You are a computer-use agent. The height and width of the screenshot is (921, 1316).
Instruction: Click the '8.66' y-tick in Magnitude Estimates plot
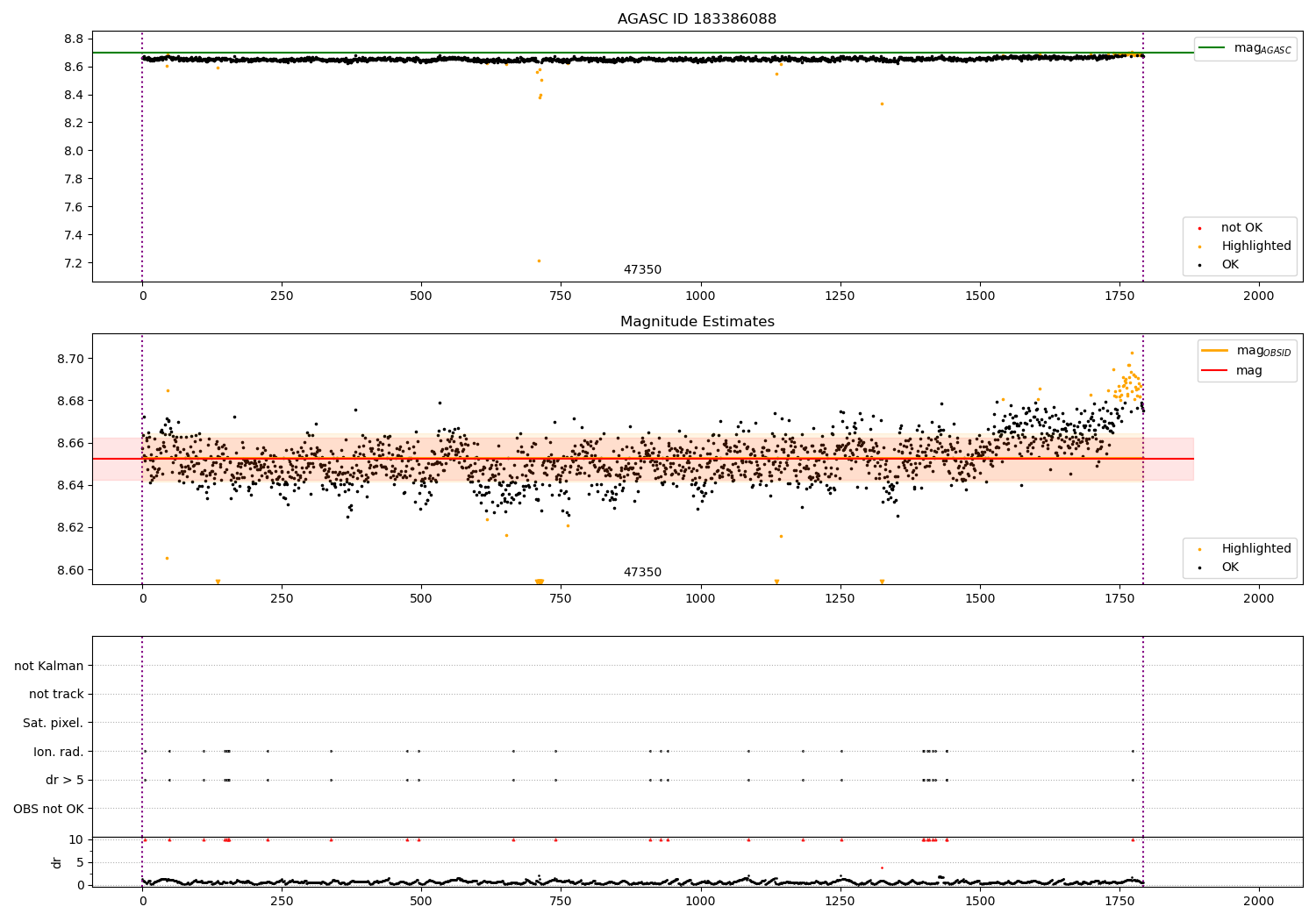click(x=70, y=443)
